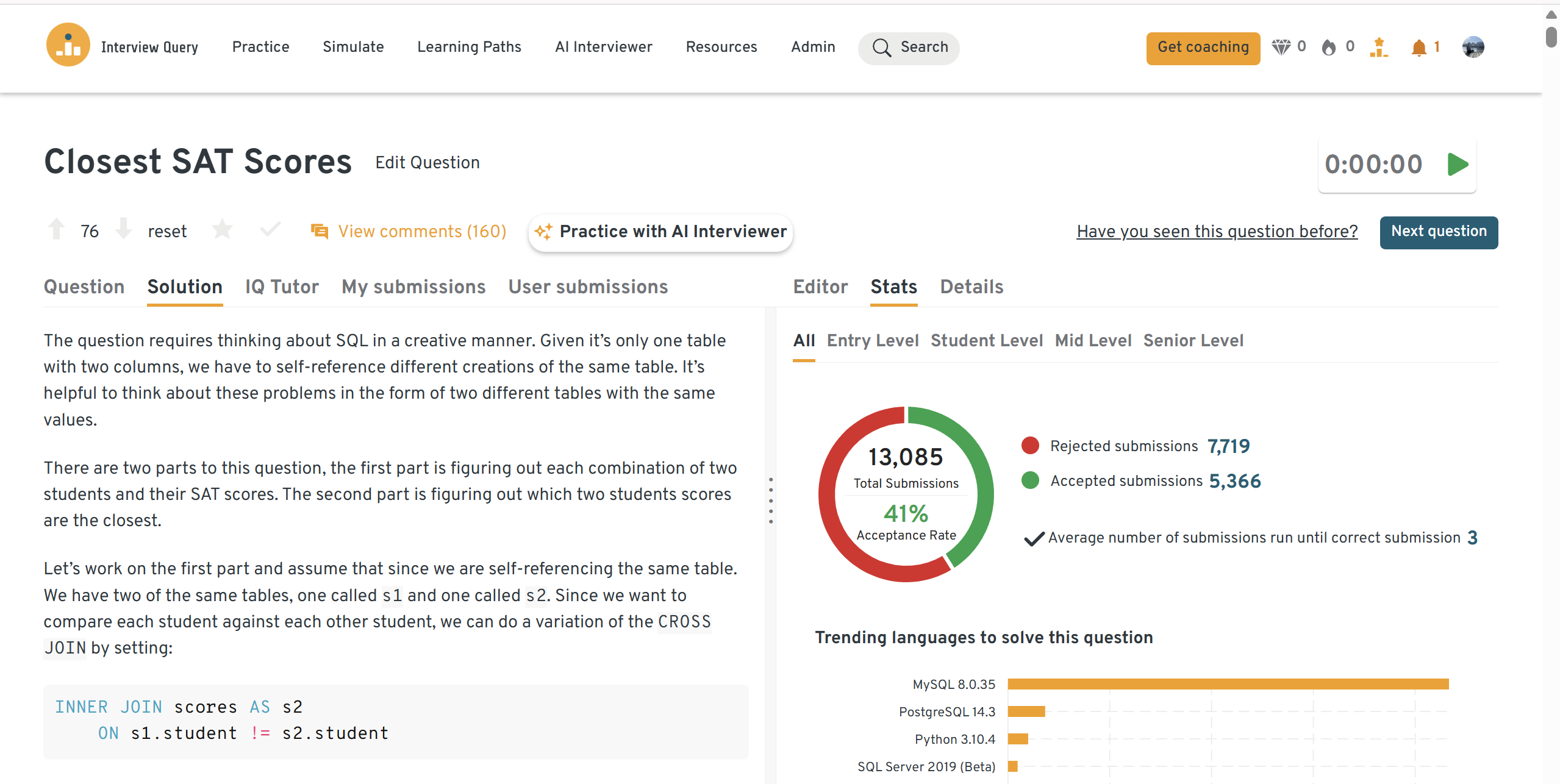Expand Learning Paths navigation item
The width and height of the screenshot is (1560, 784).
469,47
